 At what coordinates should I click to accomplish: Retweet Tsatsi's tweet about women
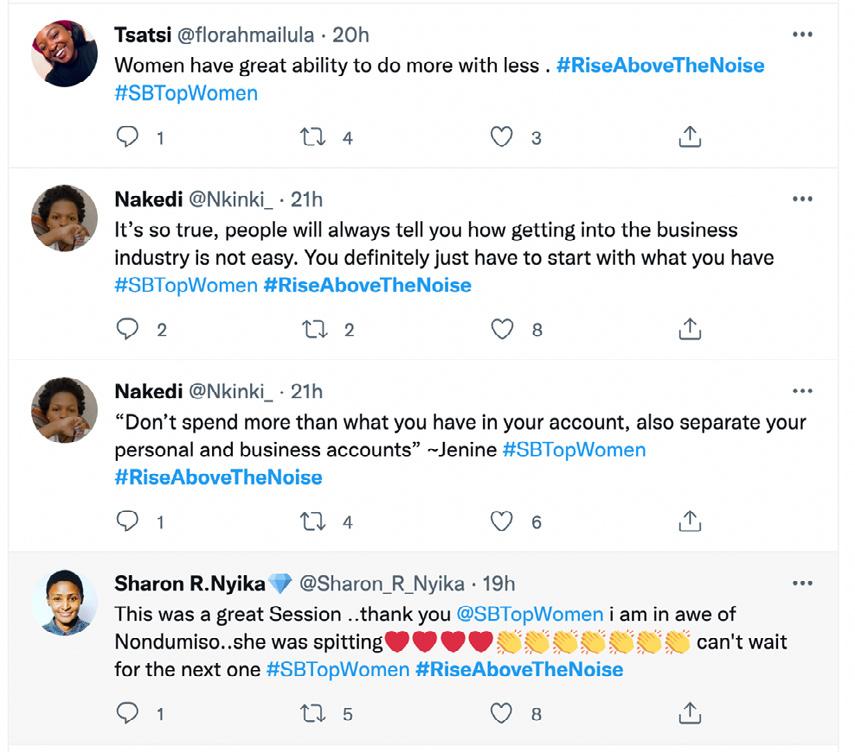click(x=313, y=137)
